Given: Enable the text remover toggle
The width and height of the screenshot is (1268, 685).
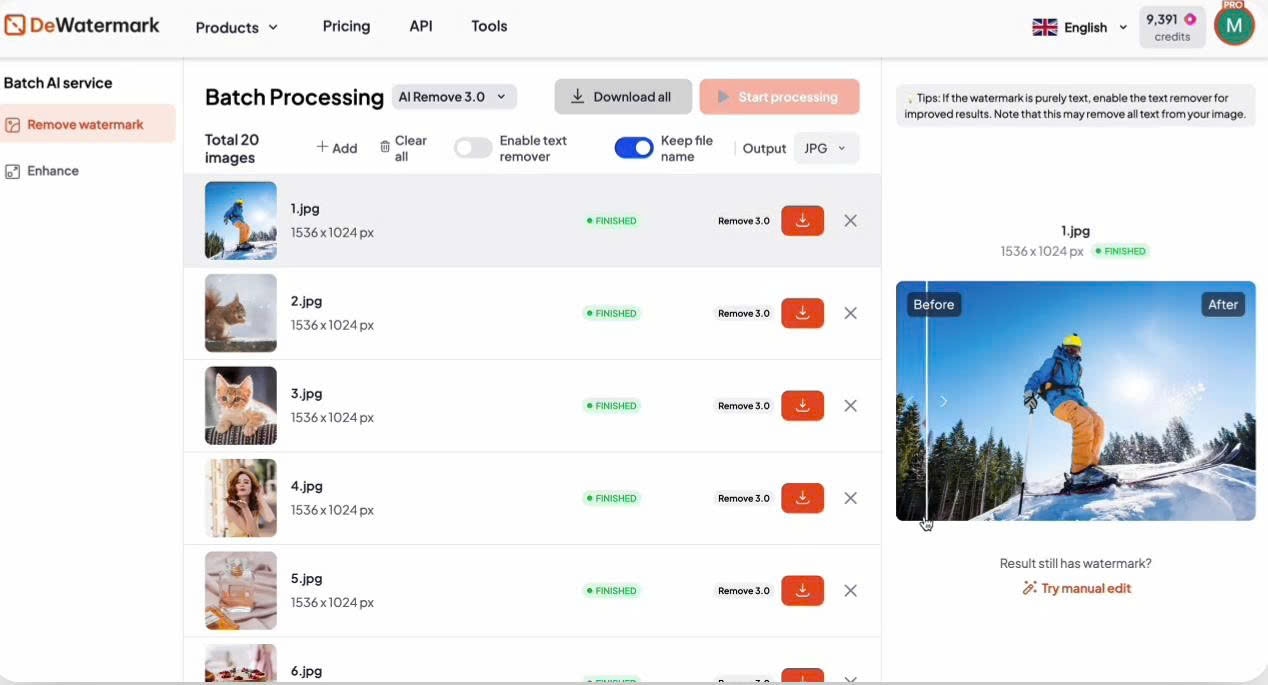Looking at the screenshot, I should coord(473,149).
